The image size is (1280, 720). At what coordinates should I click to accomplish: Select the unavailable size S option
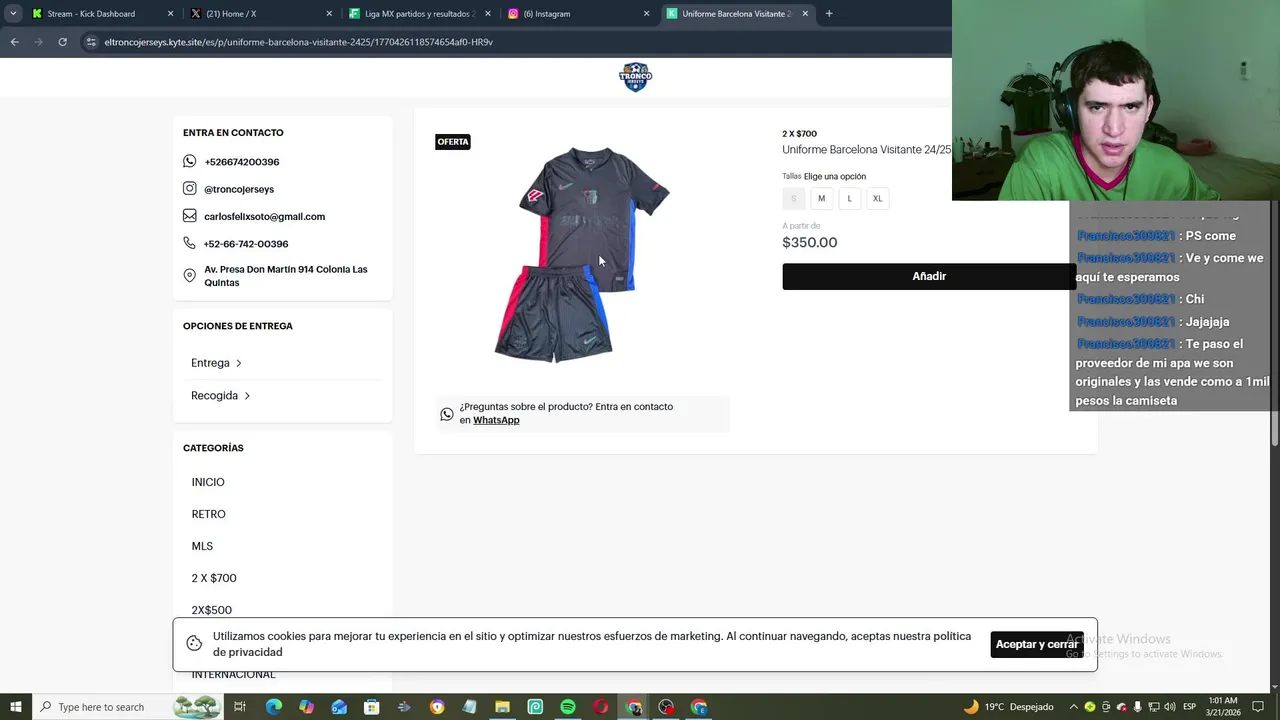[x=794, y=198]
